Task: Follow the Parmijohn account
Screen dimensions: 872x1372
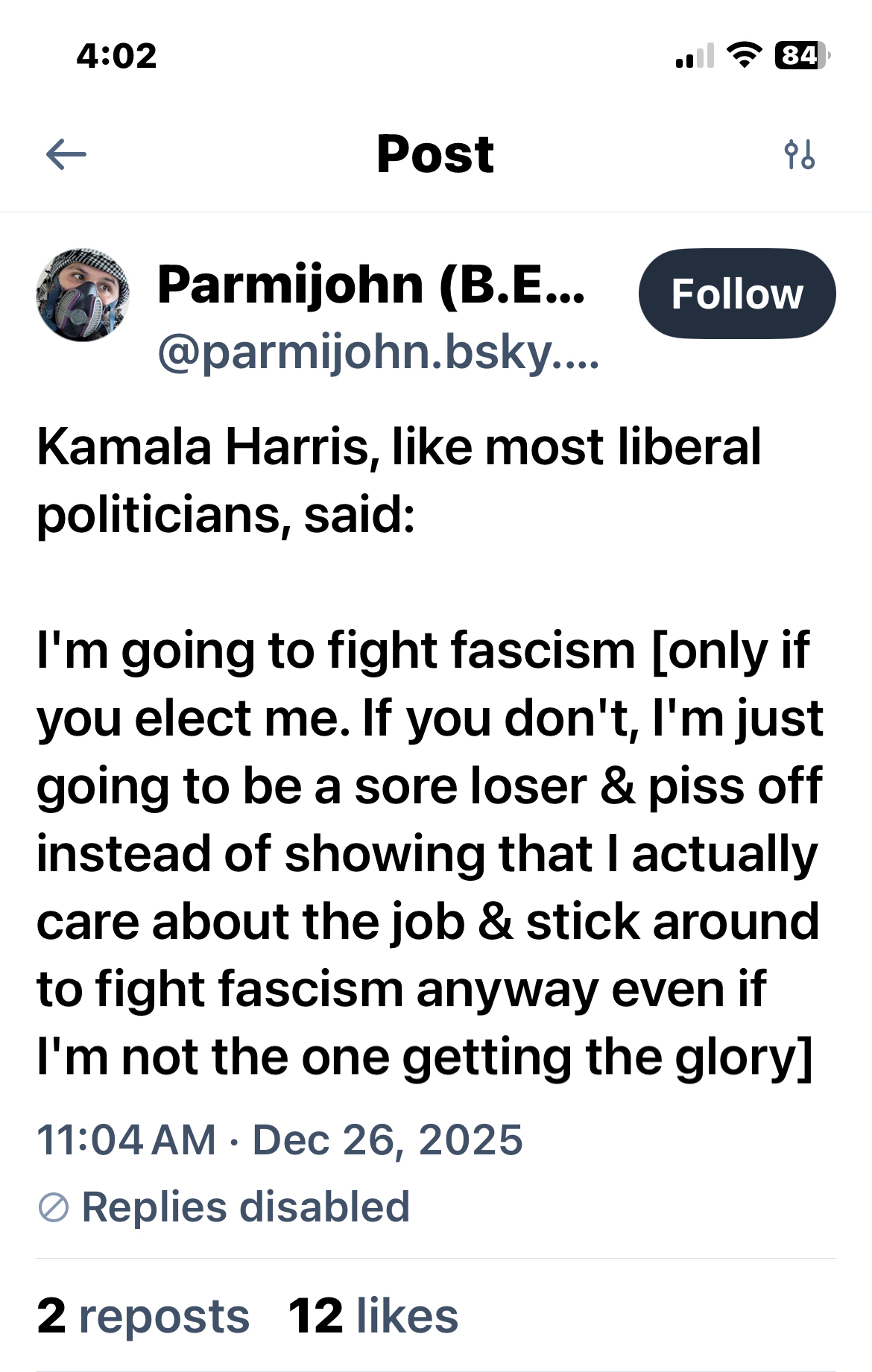Action: click(x=736, y=294)
